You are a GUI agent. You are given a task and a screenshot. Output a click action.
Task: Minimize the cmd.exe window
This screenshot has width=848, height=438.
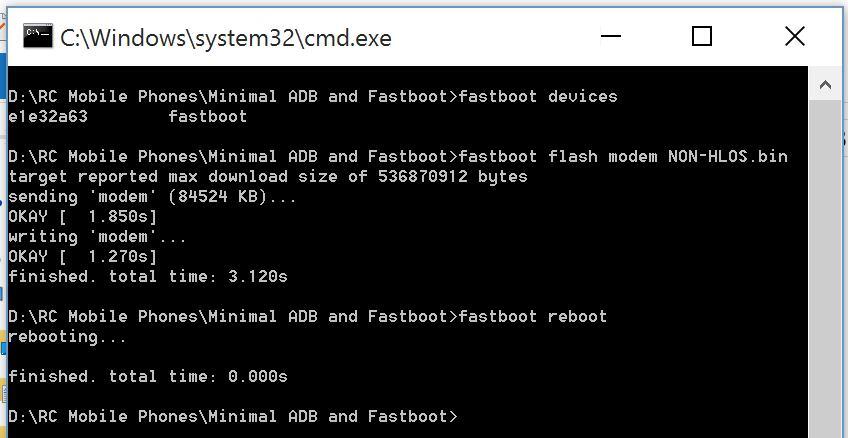(x=611, y=37)
